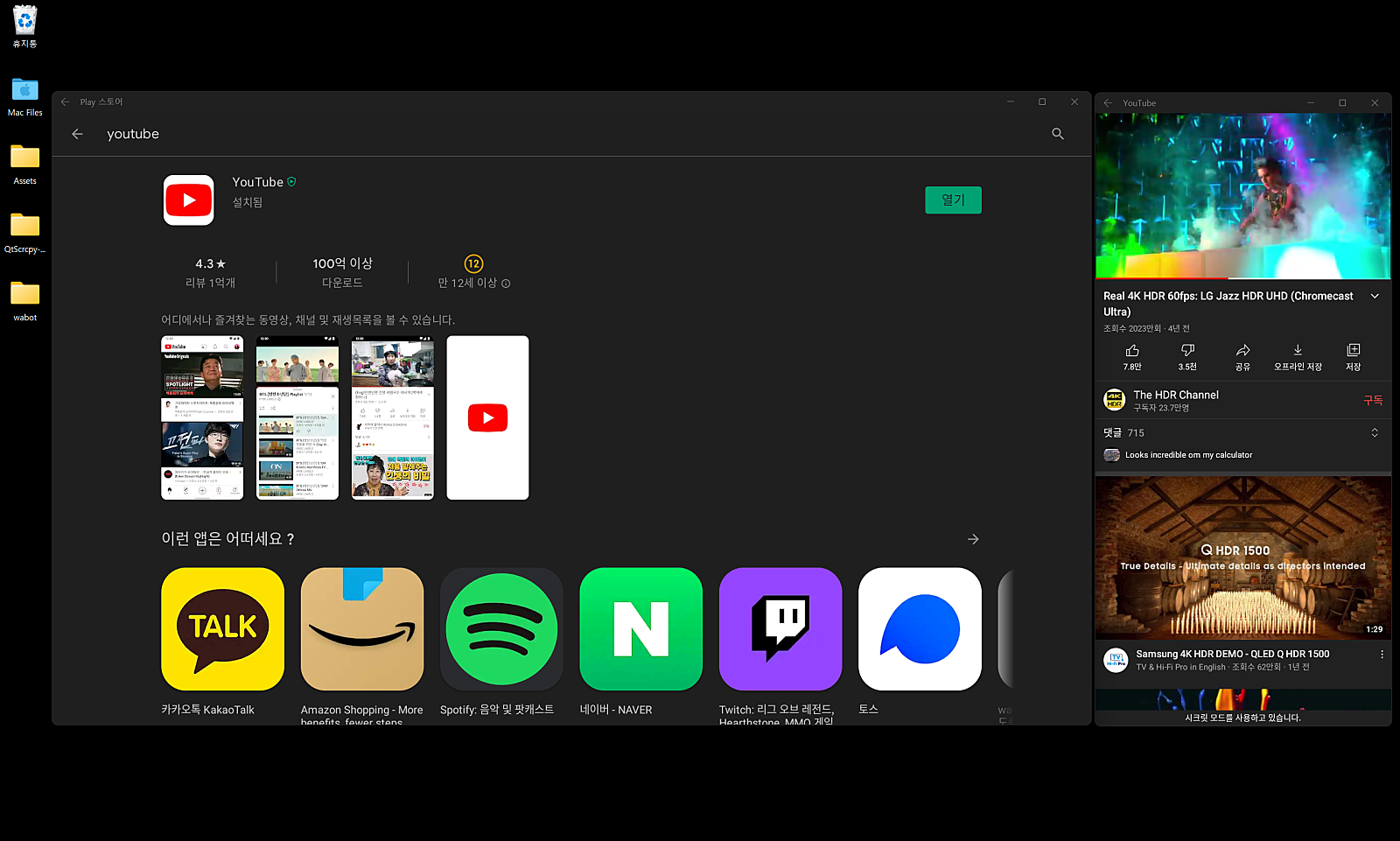The height and width of the screenshot is (841, 1400).
Task: Open the KakaoTalk app icon
Action: tap(222, 629)
